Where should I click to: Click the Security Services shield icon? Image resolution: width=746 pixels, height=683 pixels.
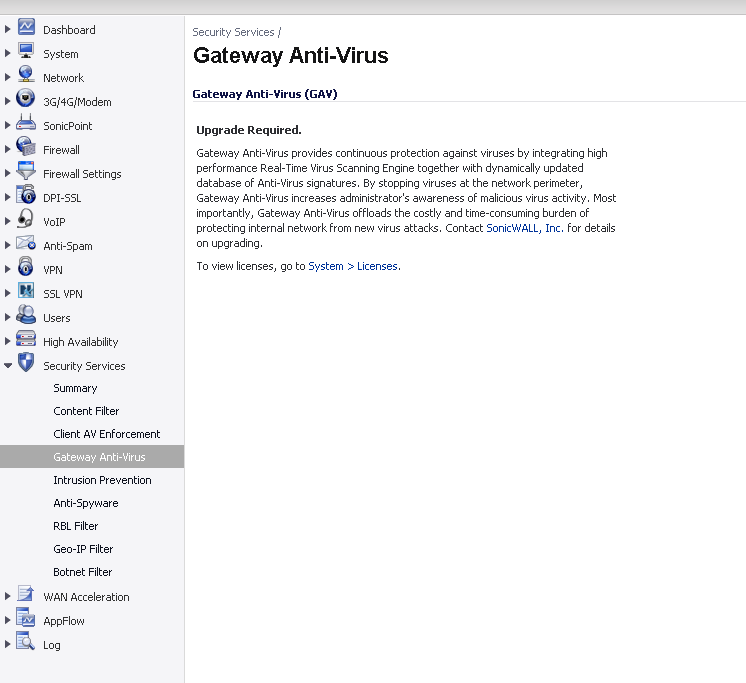(26, 363)
